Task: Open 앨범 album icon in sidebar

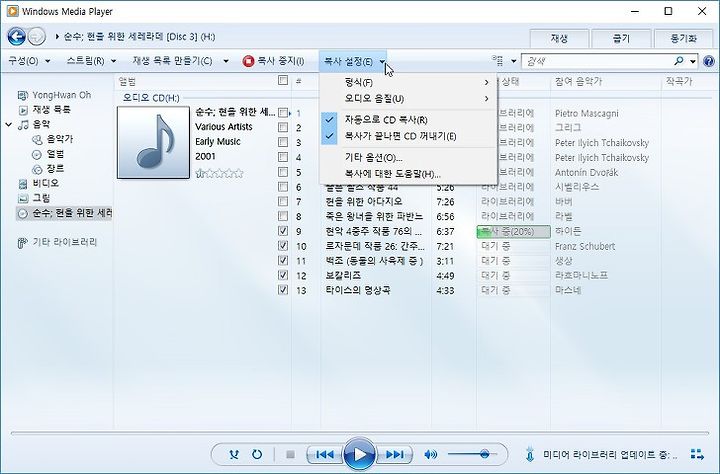Action: tap(37, 154)
